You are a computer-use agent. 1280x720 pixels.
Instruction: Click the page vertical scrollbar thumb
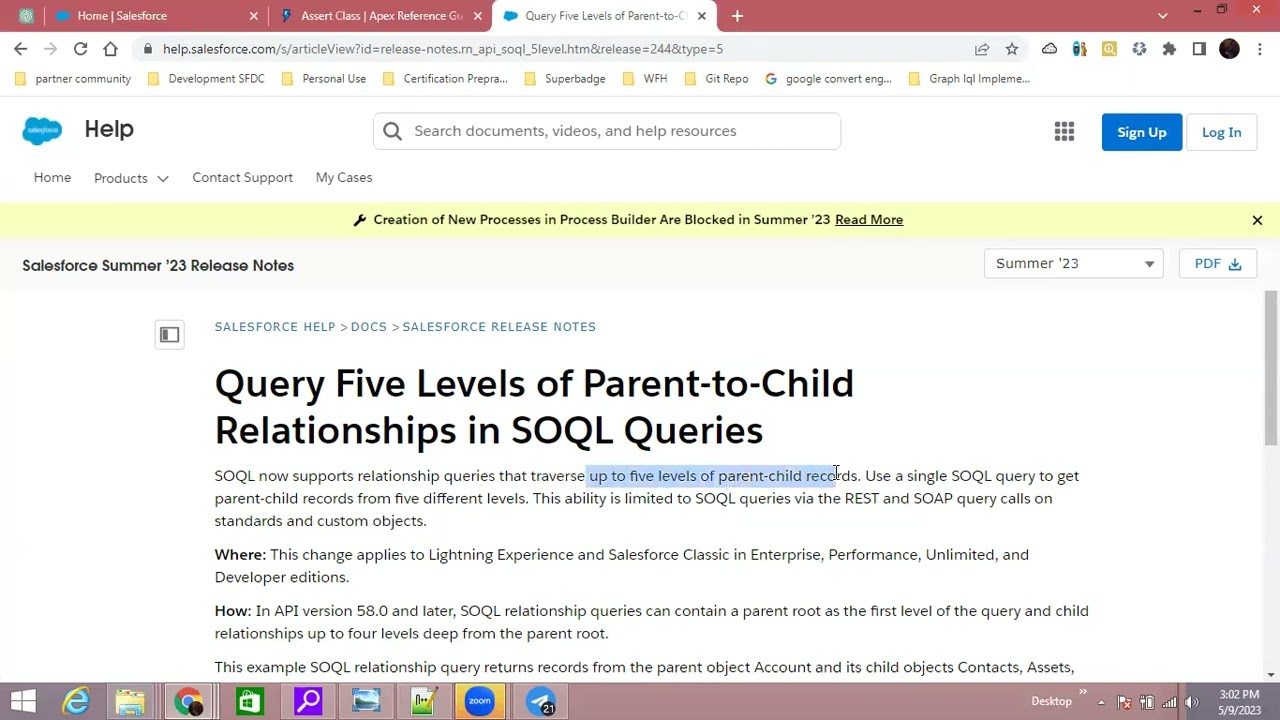(1271, 368)
